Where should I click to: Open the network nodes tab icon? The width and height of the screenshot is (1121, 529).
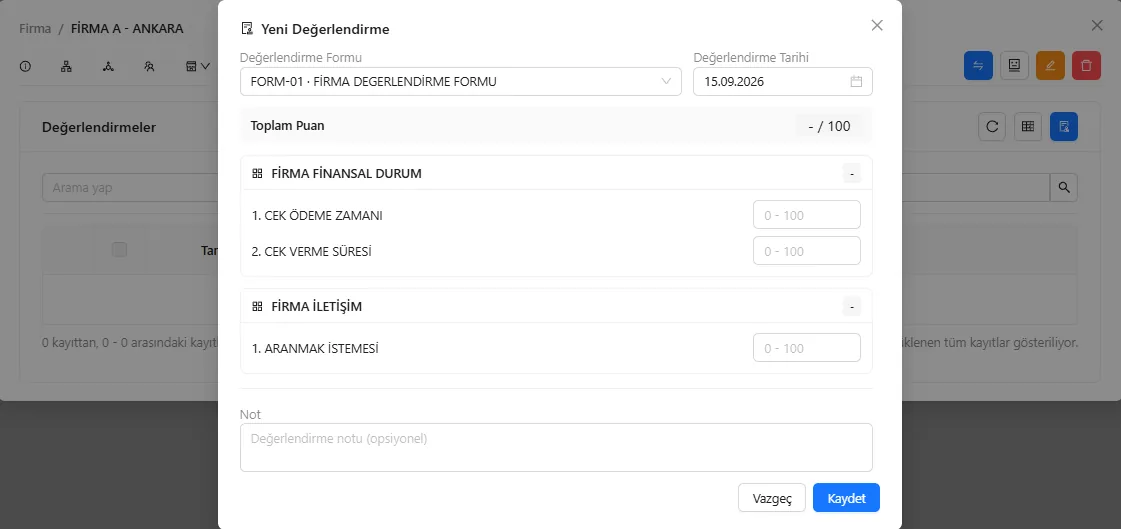(x=108, y=66)
